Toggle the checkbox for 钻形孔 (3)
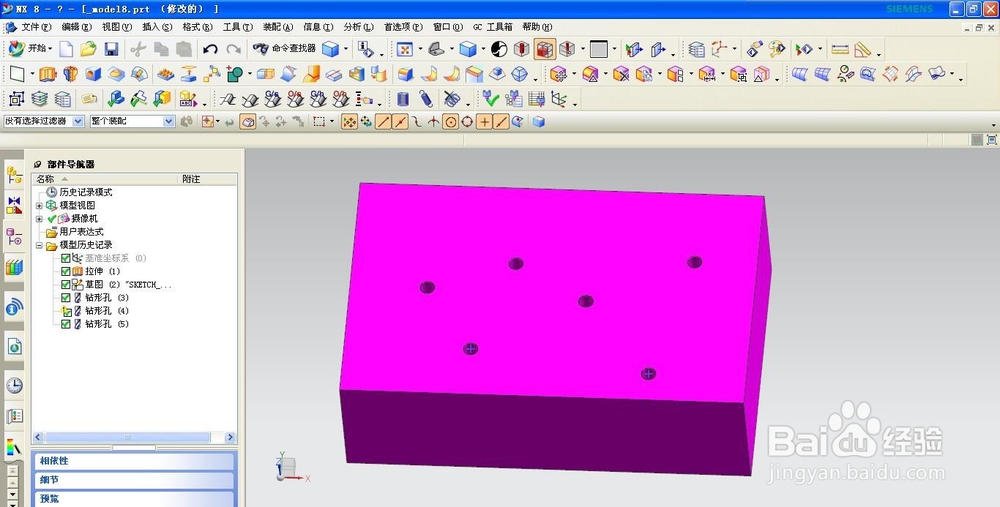 tap(66, 298)
